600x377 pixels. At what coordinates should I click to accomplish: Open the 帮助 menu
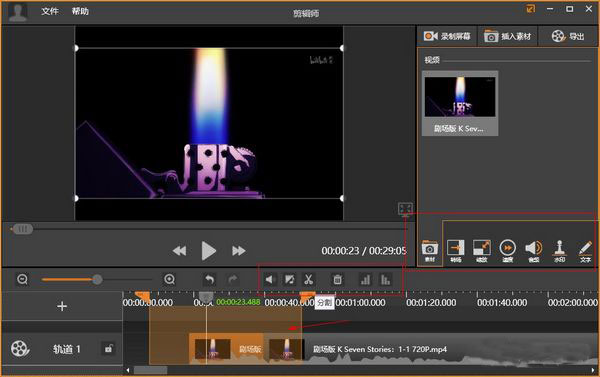(80, 11)
